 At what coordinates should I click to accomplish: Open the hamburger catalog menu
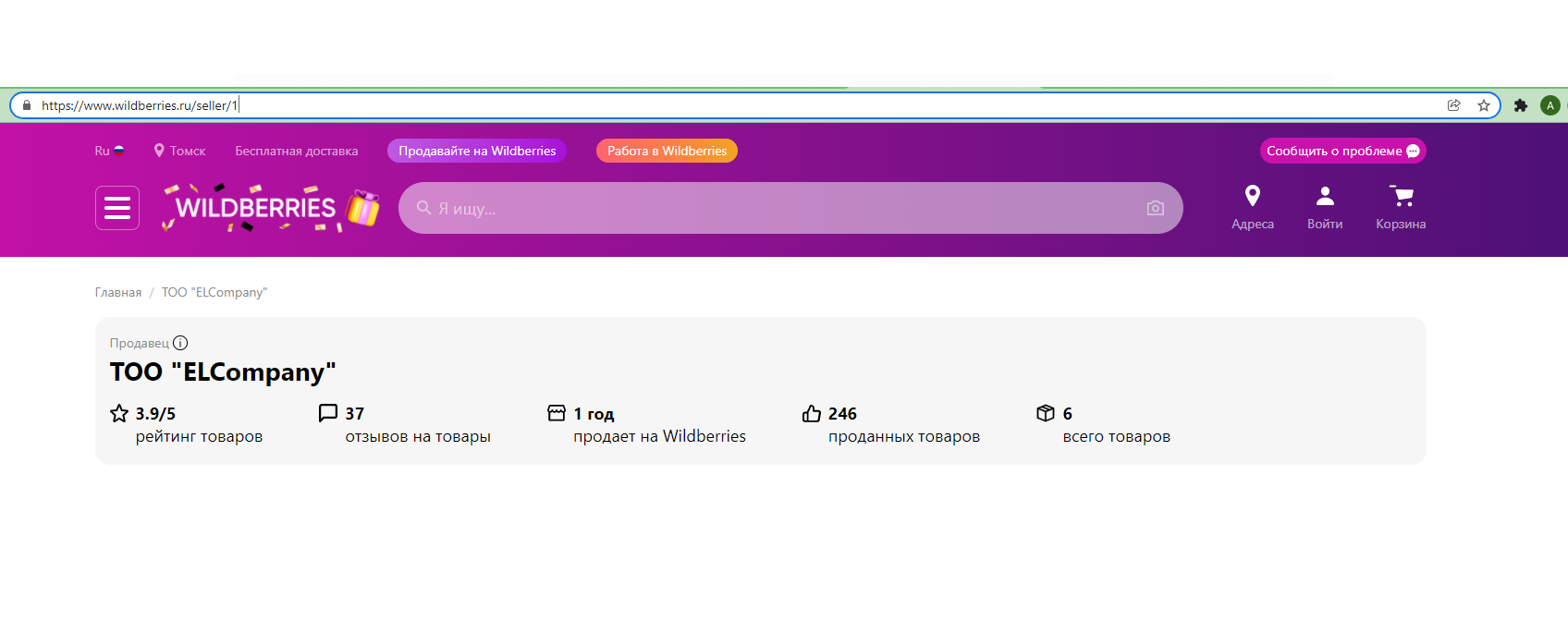coord(117,208)
